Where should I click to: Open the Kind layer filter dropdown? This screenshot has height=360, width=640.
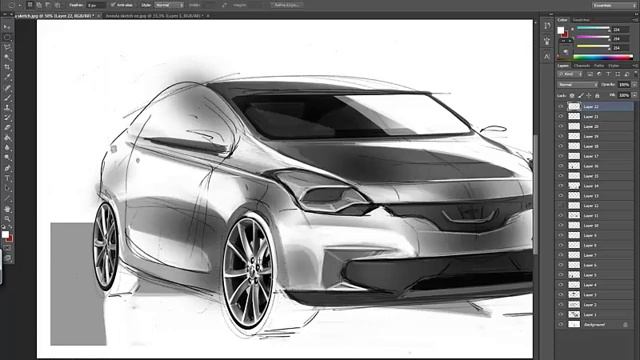pos(570,74)
